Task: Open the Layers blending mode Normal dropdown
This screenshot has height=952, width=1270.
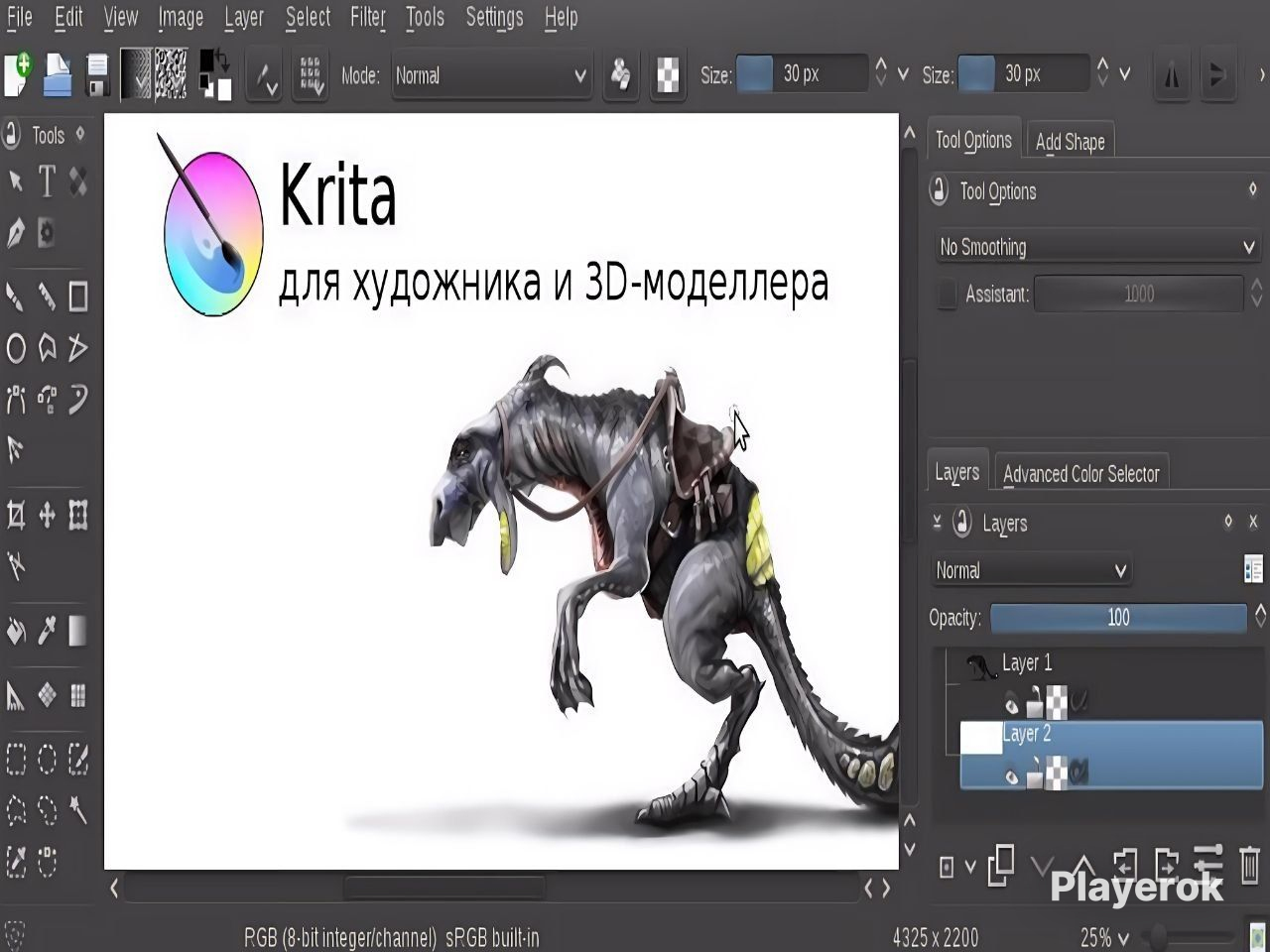Action: point(1031,570)
